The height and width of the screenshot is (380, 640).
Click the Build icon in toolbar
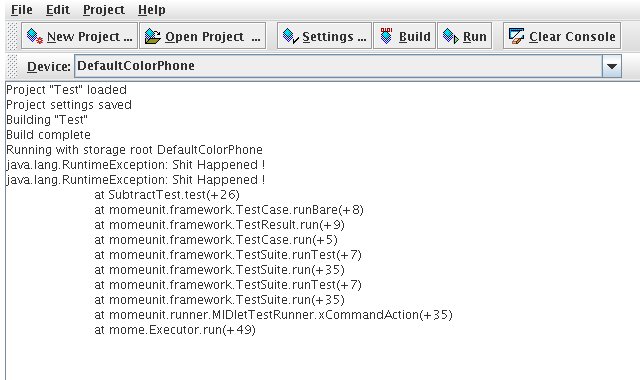[386, 36]
